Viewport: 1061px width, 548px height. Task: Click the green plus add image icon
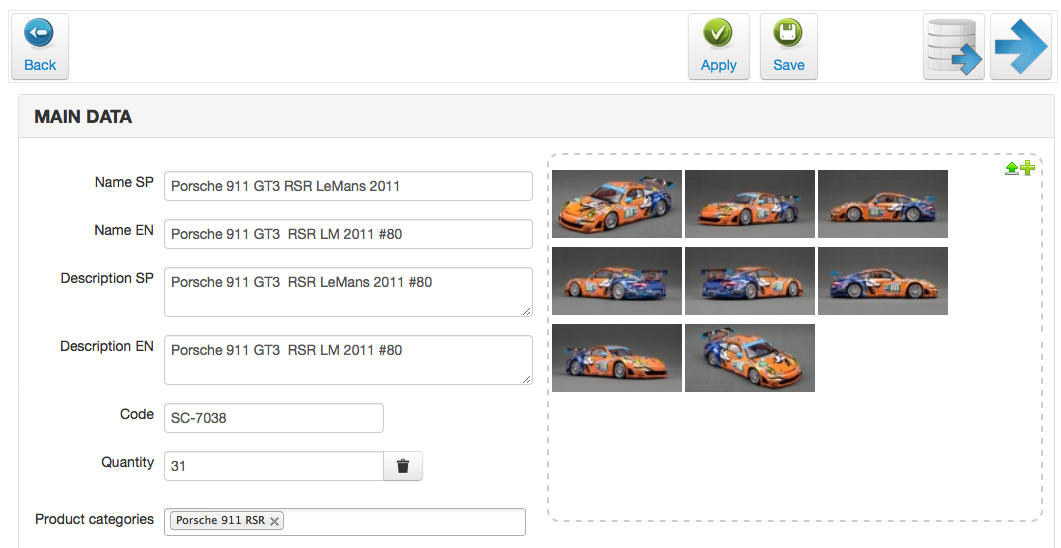[x=1027, y=168]
